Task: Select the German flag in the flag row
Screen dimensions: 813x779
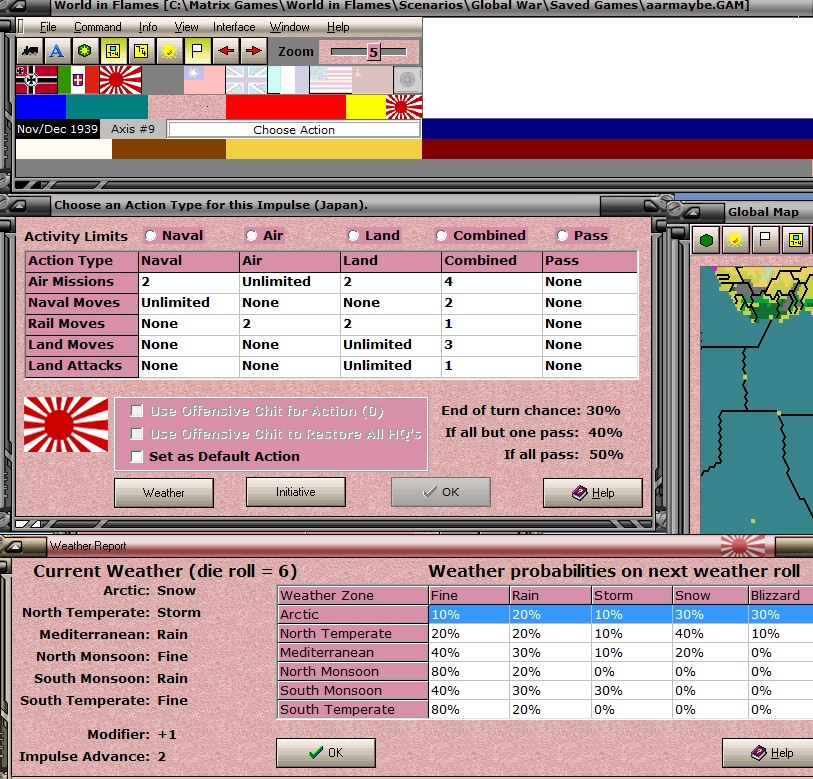Action: pos(37,80)
